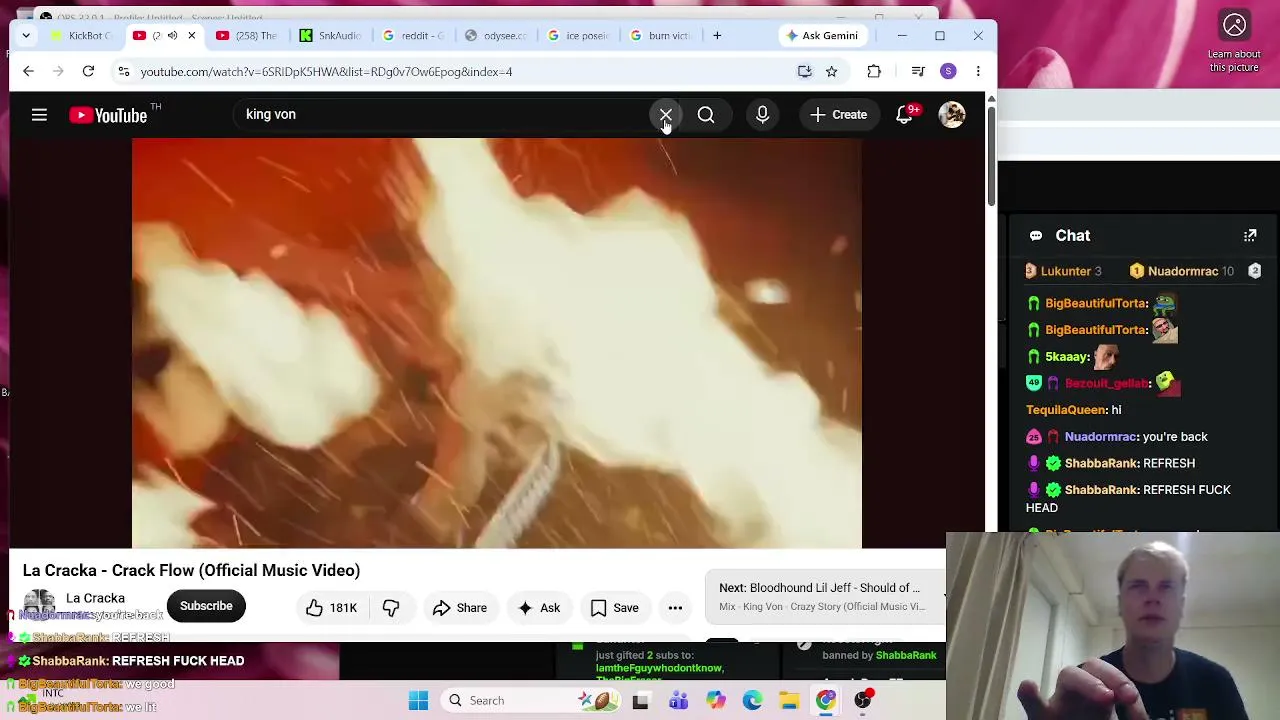The width and height of the screenshot is (1280, 720).
Task: Click the Ask Gemini button
Action: 822,36
